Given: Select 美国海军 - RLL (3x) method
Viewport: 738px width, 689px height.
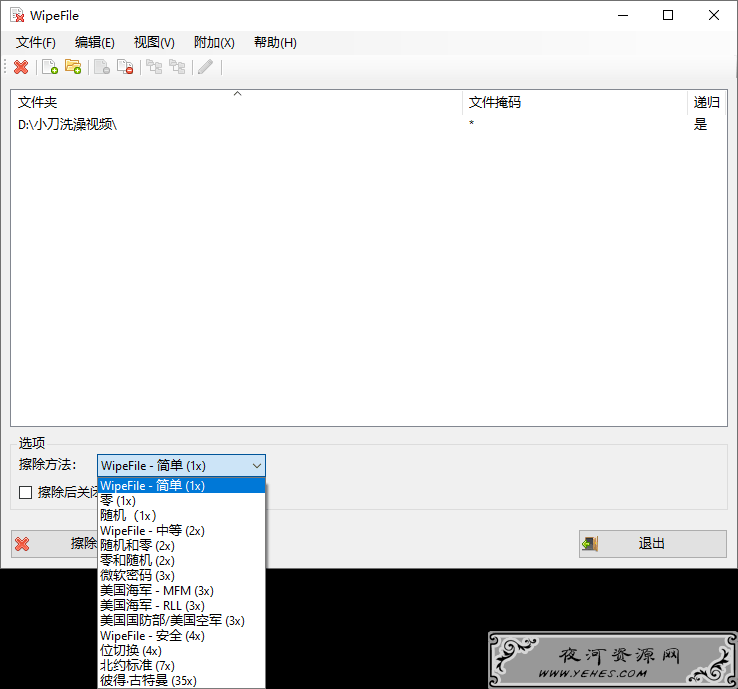Looking at the screenshot, I should coord(182,606).
